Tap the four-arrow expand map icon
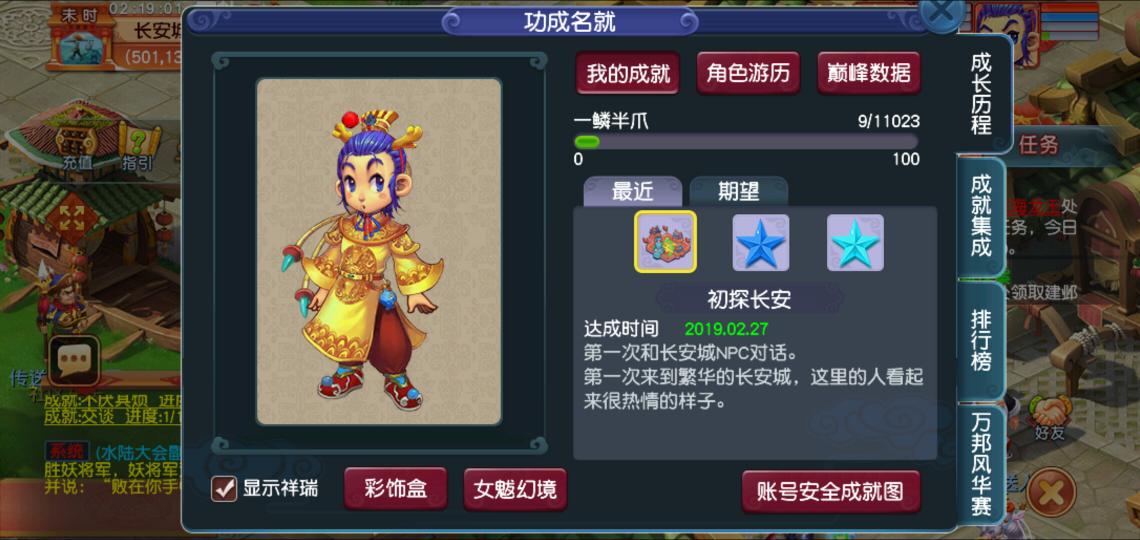The image size is (1140, 540). pyautogui.click(x=71, y=217)
